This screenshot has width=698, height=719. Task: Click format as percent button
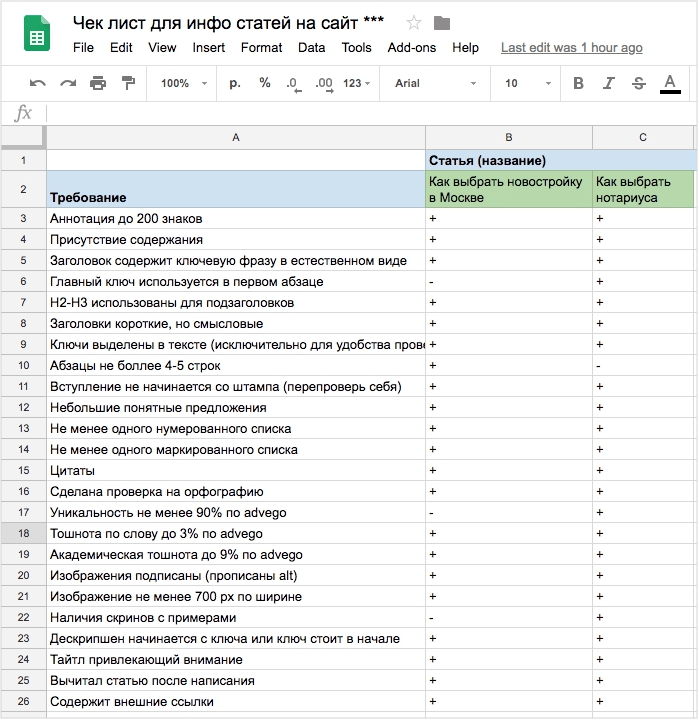265,83
